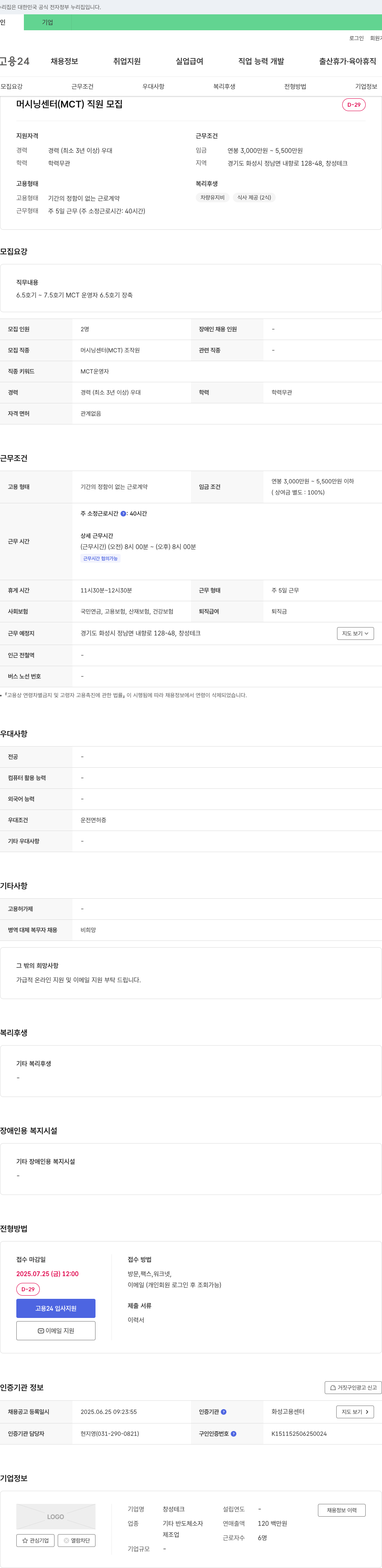Toggle the 열람차단 button
The height and width of the screenshot is (1568, 382).
click(x=77, y=1541)
